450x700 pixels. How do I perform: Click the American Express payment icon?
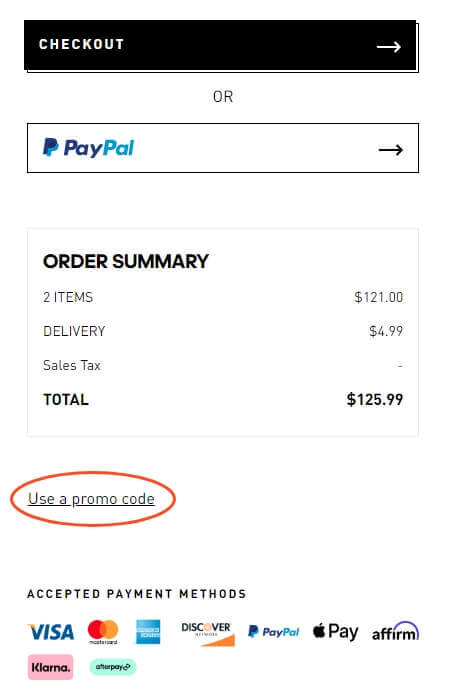click(148, 632)
